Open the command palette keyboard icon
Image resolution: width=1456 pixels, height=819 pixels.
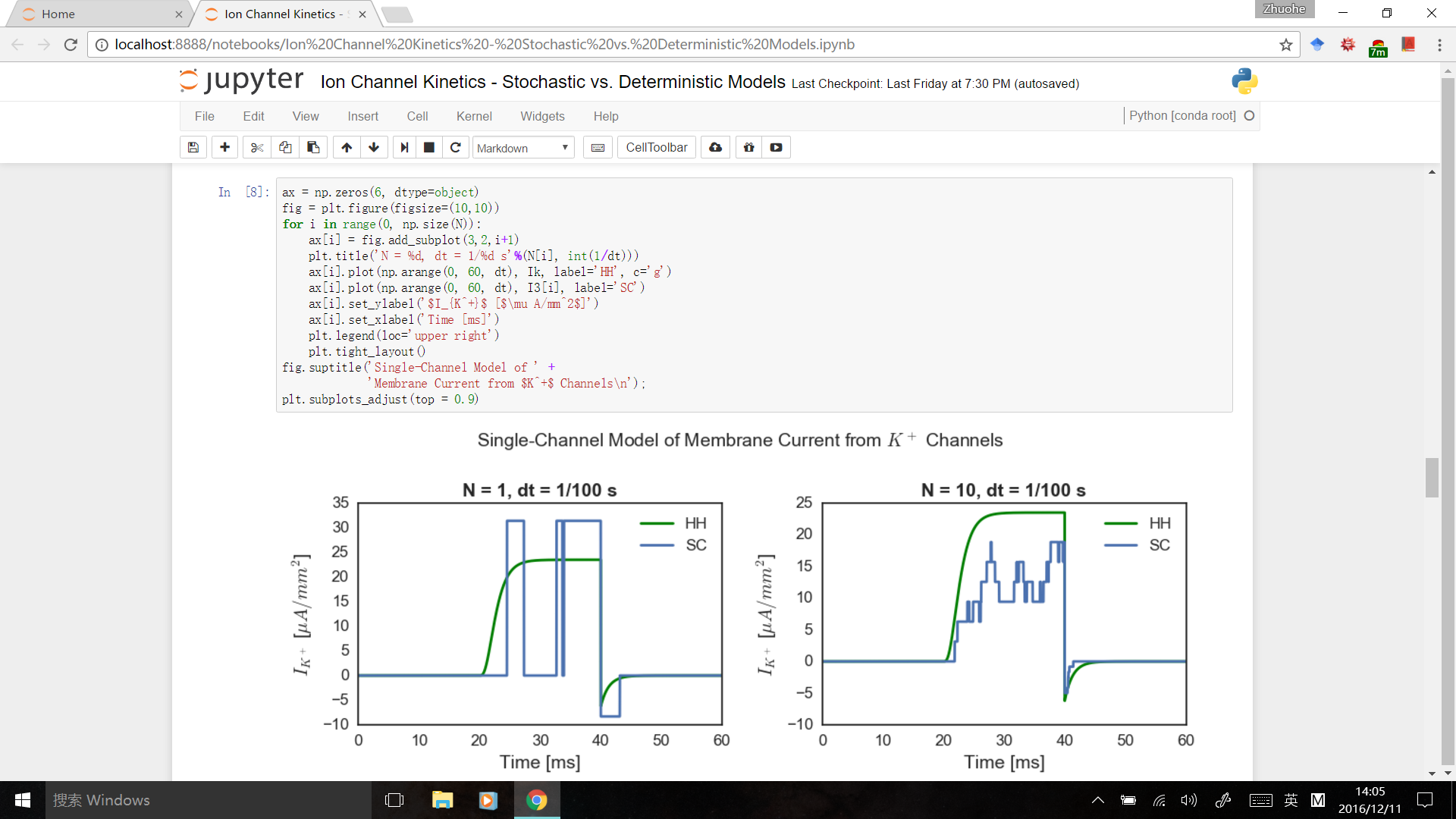pos(598,147)
